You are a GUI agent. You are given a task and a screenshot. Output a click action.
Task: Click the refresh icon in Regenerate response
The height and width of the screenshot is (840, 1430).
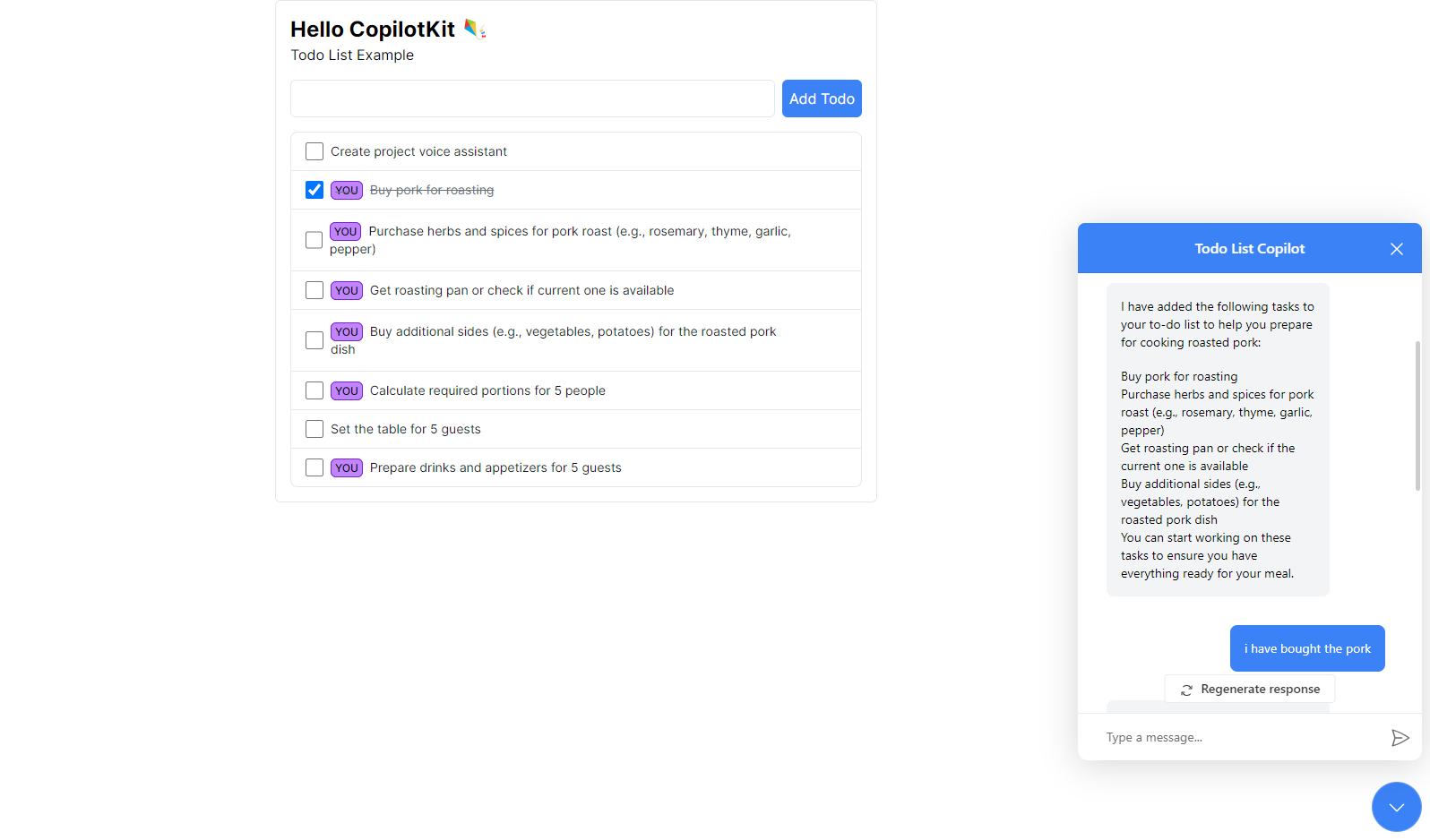pos(1186,690)
